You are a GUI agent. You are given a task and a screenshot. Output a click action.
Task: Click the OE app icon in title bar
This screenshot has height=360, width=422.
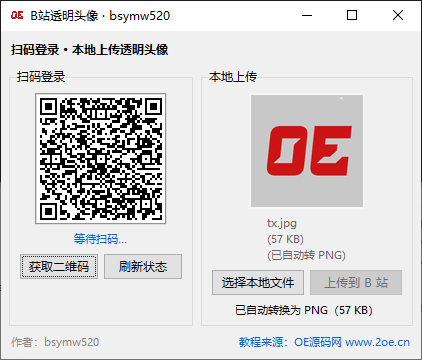point(17,15)
